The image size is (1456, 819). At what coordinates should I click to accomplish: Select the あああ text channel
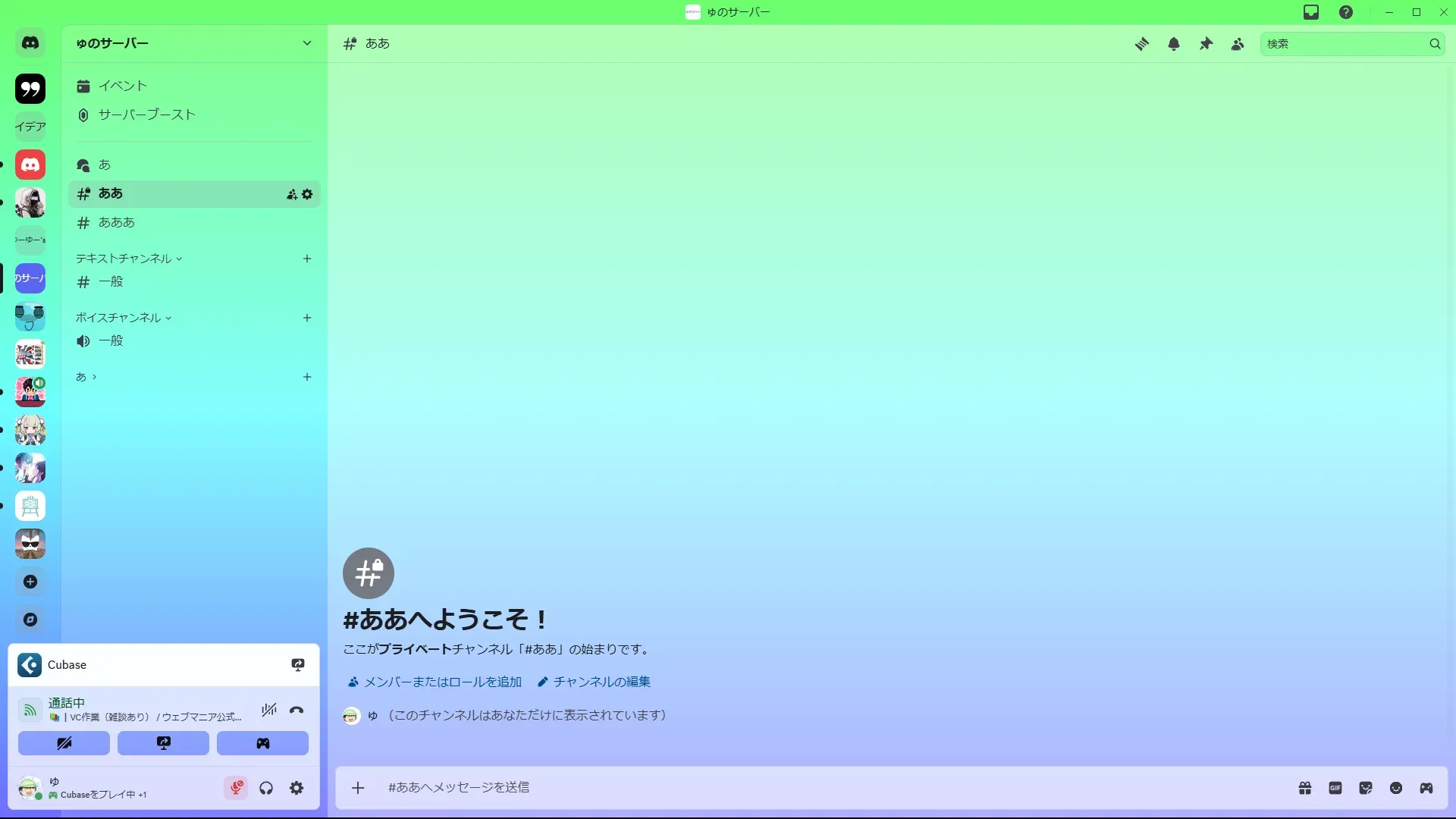tap(117, 222)
